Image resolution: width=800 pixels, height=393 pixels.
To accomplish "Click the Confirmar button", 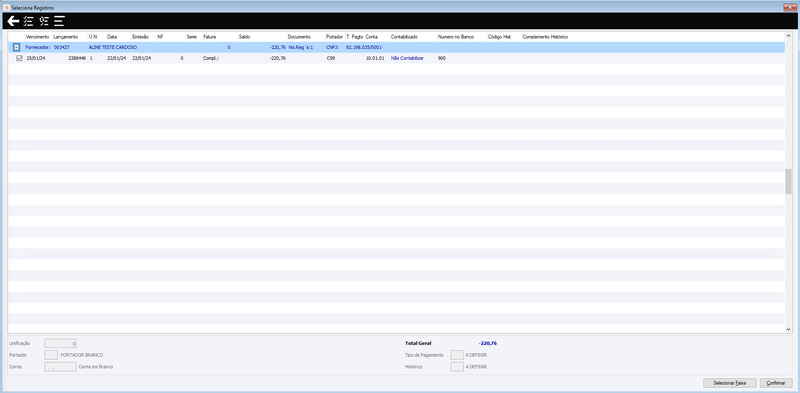I will point(776,383).
